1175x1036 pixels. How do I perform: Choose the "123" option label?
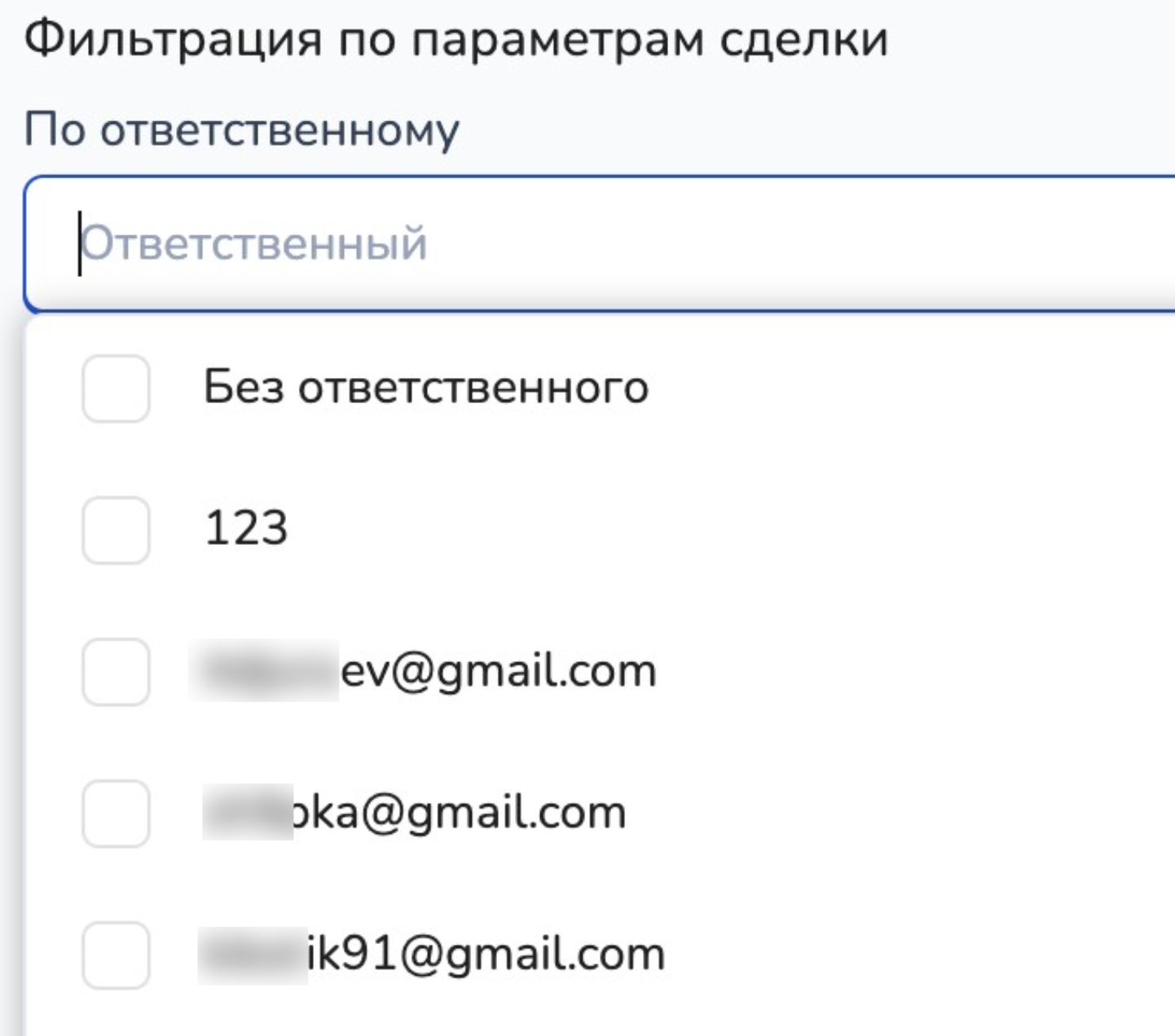(x=246, y=528)
